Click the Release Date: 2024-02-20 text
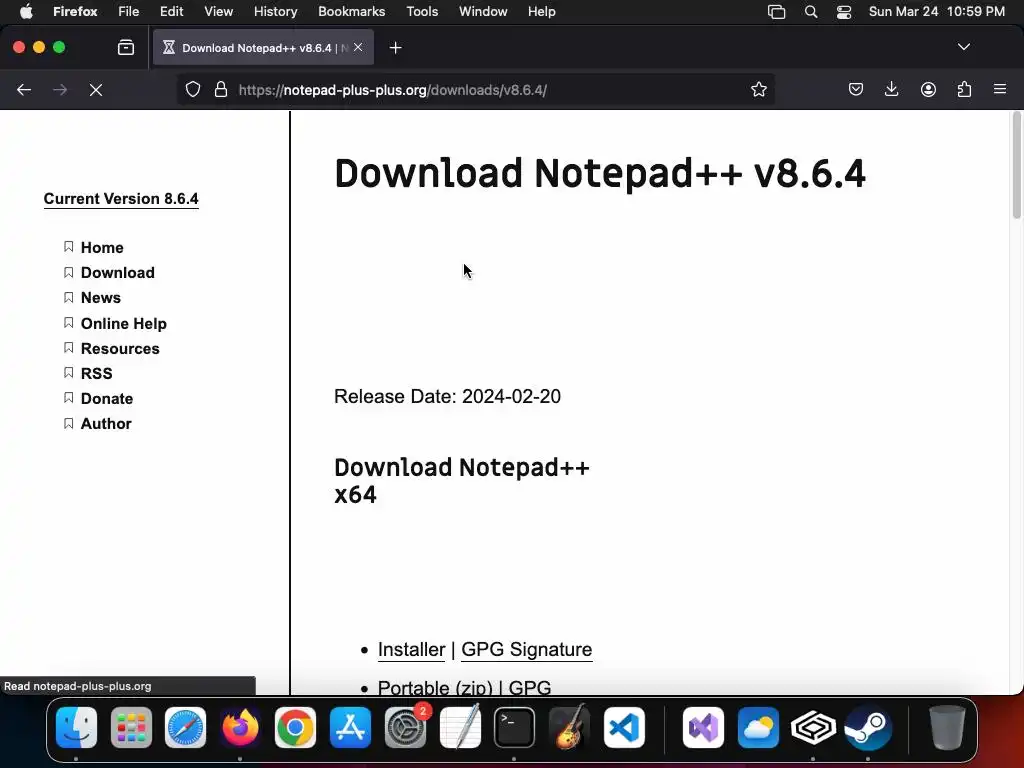Viewport: 1024px width, 768px height. (447, 396)
